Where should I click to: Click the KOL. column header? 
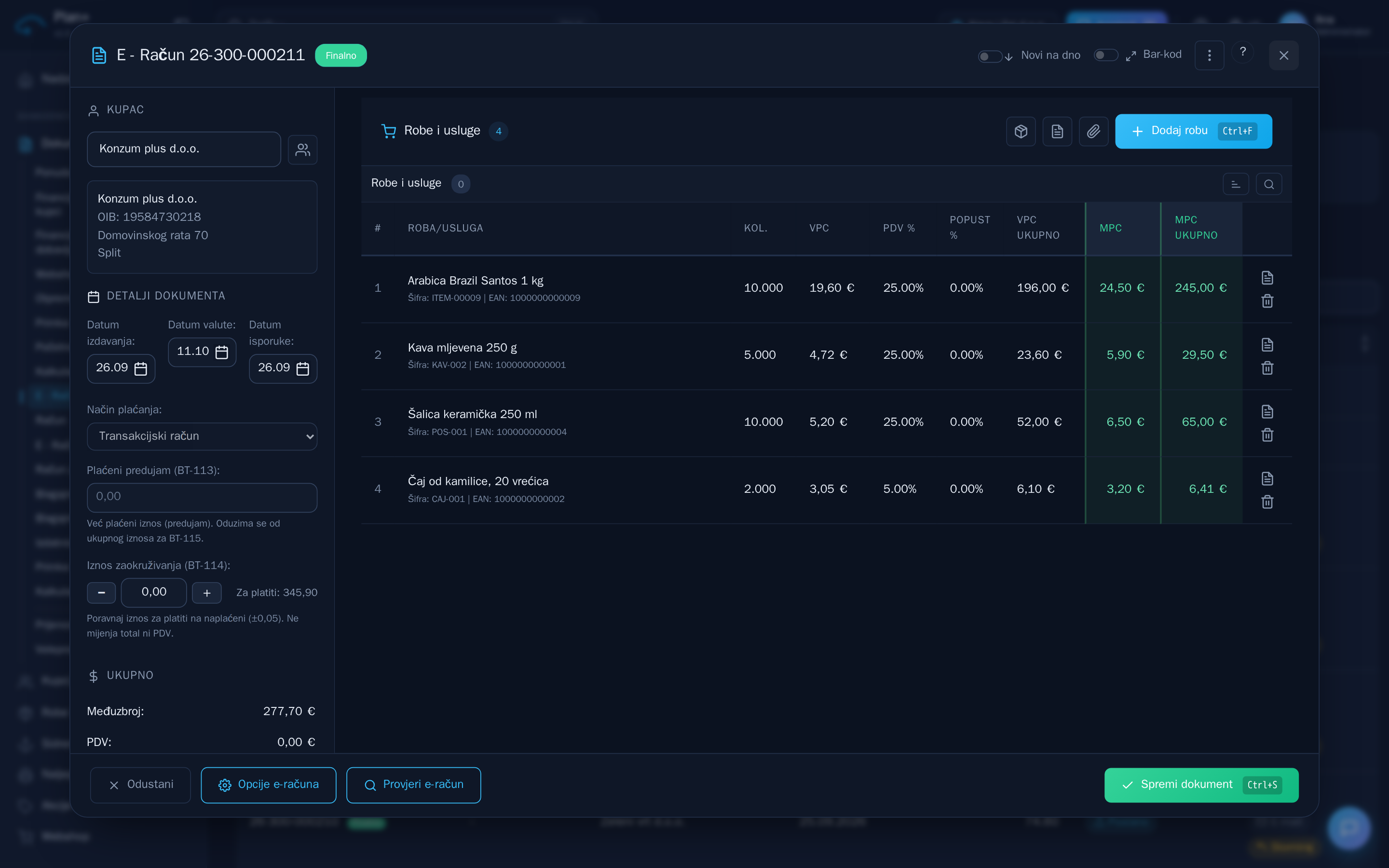(x=755, y=229)
